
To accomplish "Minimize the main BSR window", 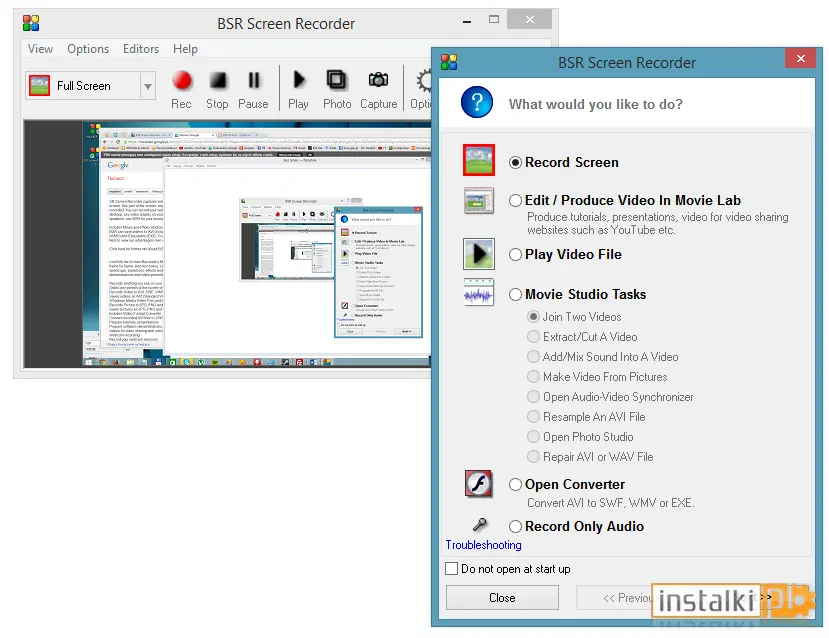I will coord(467,21).
